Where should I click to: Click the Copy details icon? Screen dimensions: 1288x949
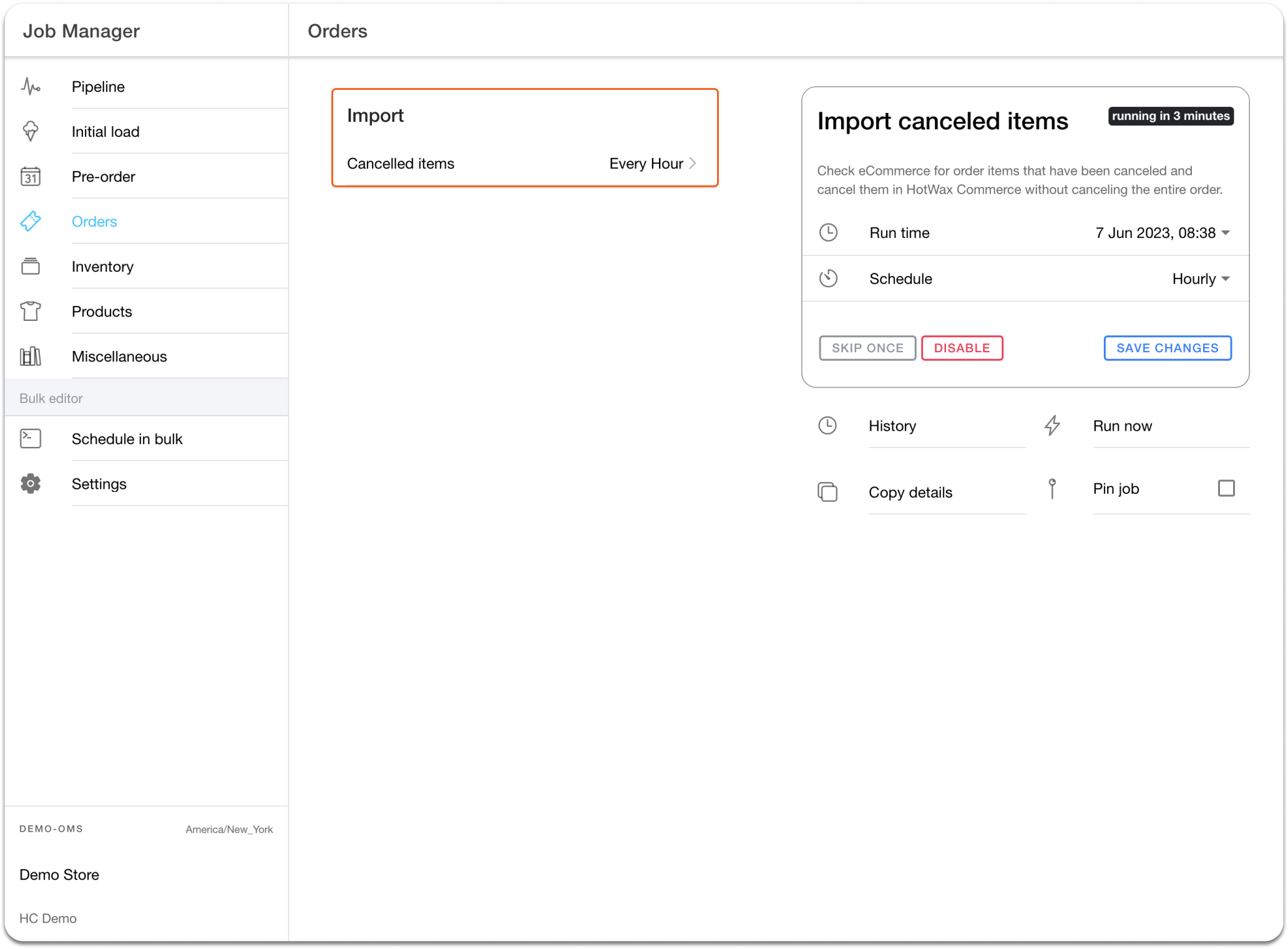827,492
